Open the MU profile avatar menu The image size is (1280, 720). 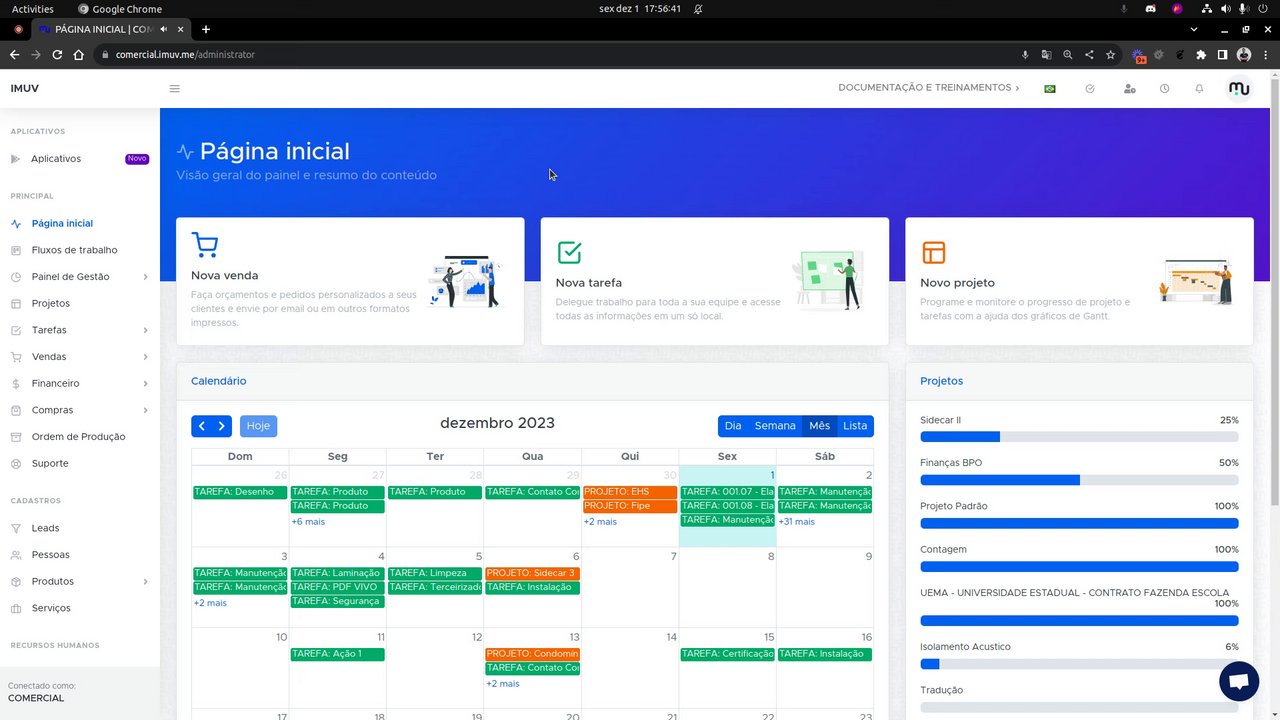1239,88
